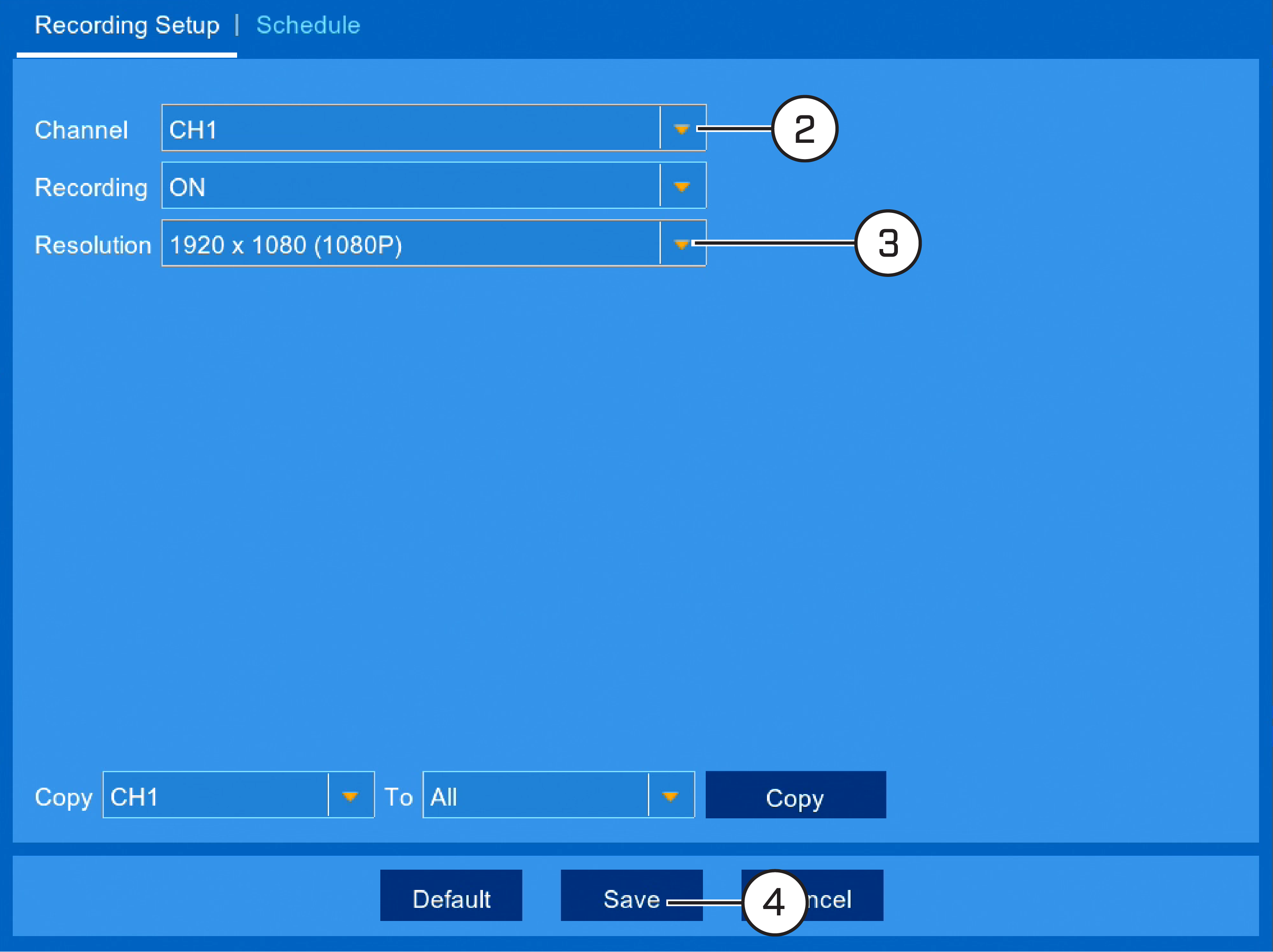Select the Recording Setup tab

[x=127, y=25]
